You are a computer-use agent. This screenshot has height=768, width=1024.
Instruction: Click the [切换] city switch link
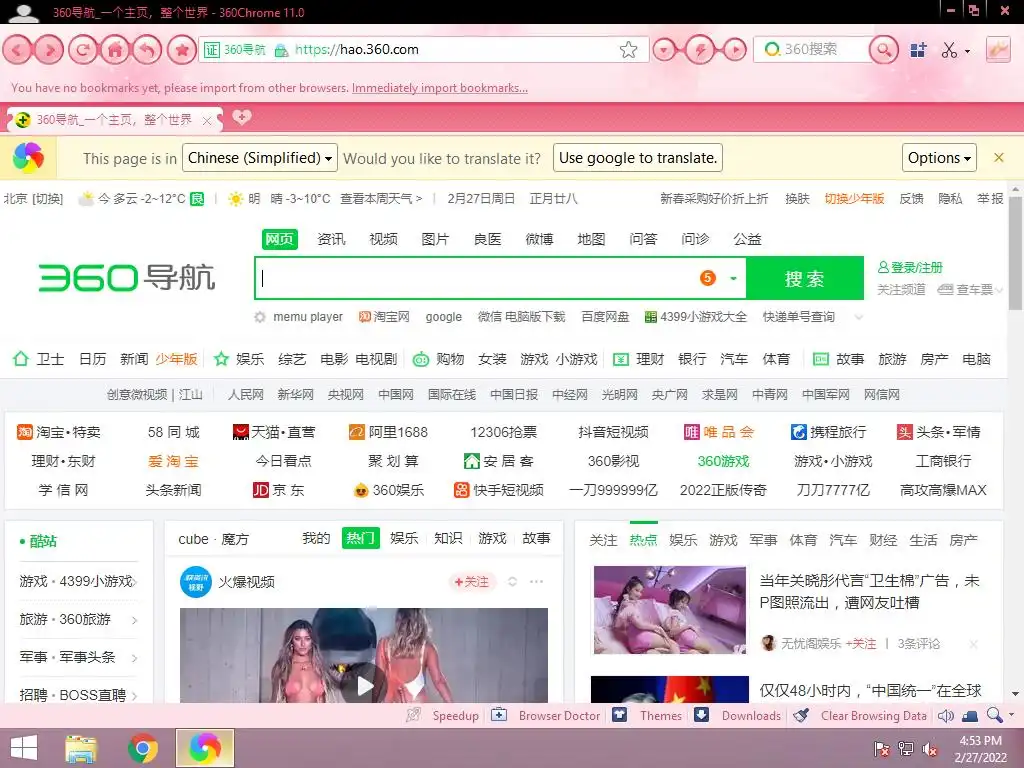click(x=48, y=199)
